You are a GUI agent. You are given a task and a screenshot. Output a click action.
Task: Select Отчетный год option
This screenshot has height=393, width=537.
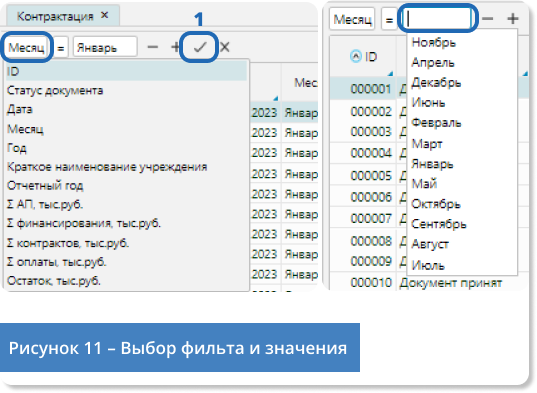(x=126, y=186)
